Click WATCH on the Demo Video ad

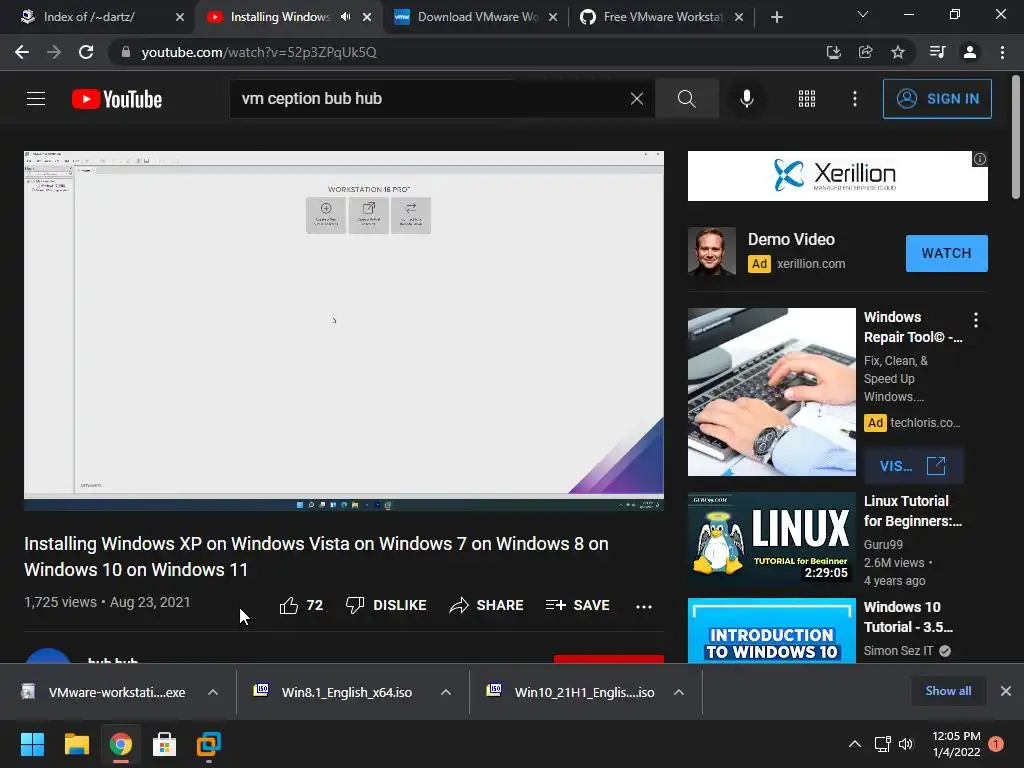(x=946, y=253)
